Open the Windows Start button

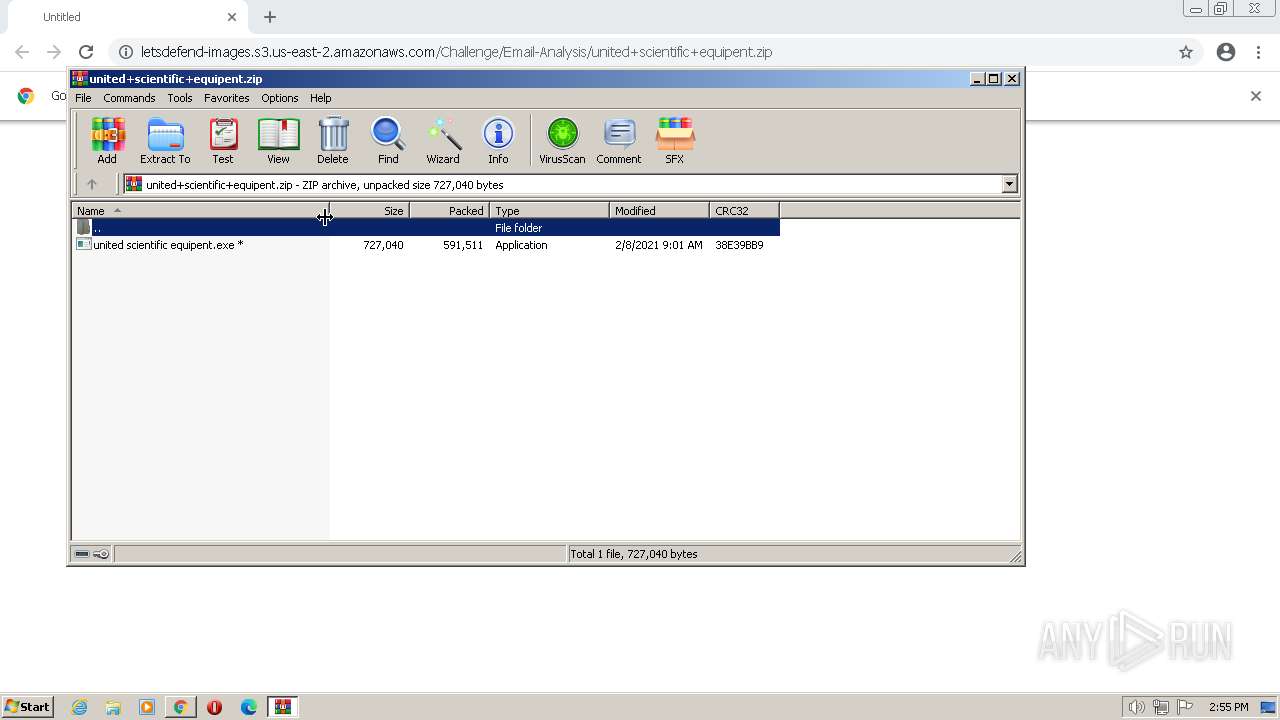(27, 707)
